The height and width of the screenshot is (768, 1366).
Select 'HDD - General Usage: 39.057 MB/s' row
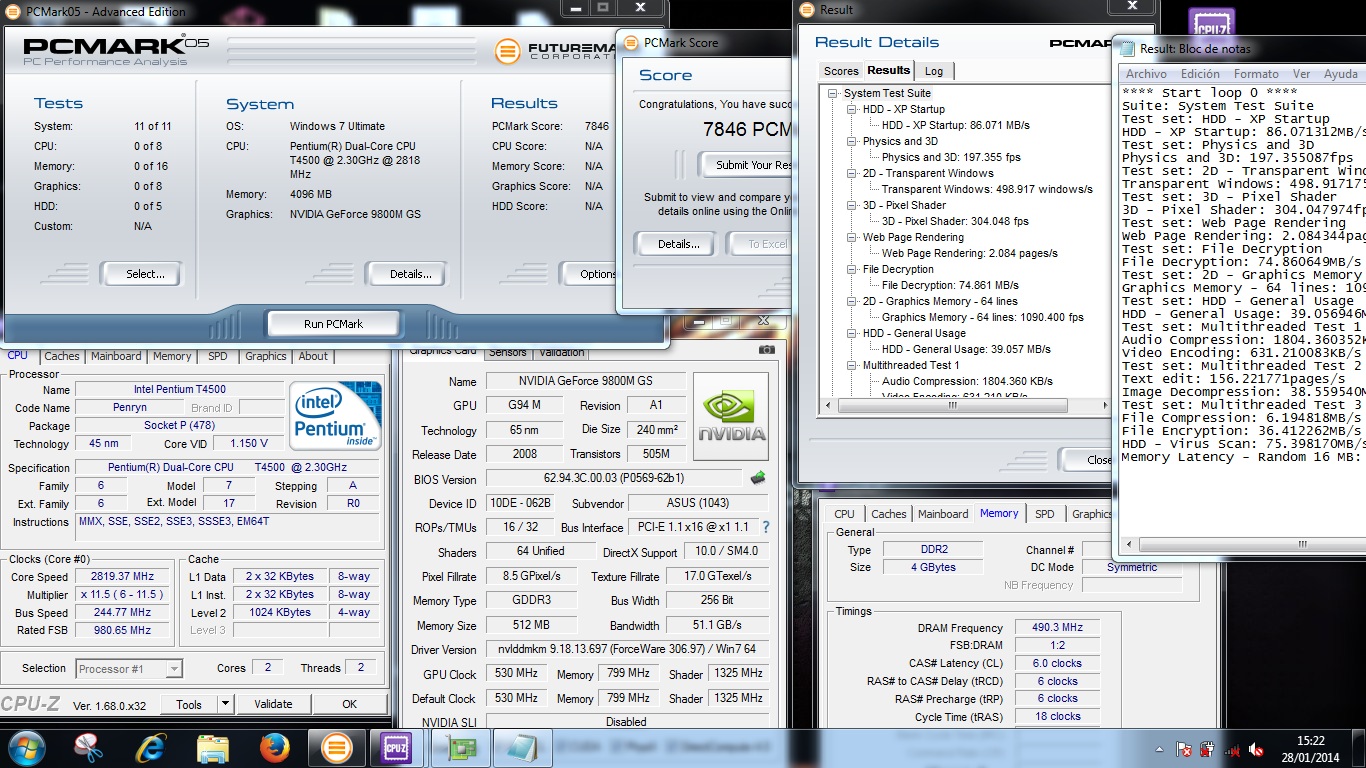(x=966, y=349)
